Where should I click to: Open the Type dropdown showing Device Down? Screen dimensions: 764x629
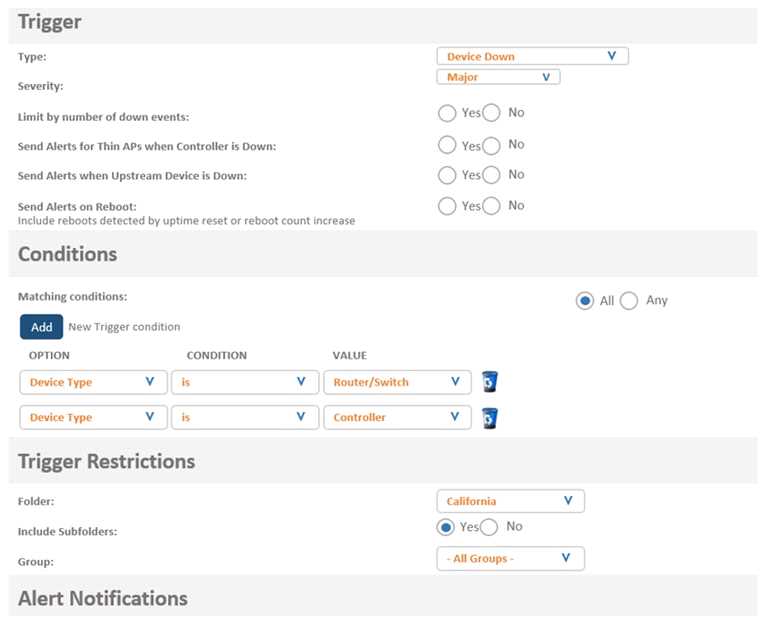coord(532,57)
